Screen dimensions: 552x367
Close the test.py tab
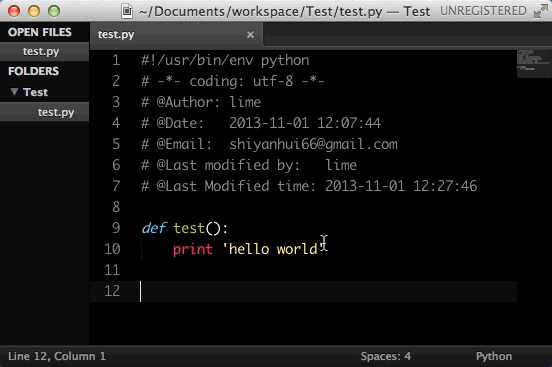click(250, 35)
